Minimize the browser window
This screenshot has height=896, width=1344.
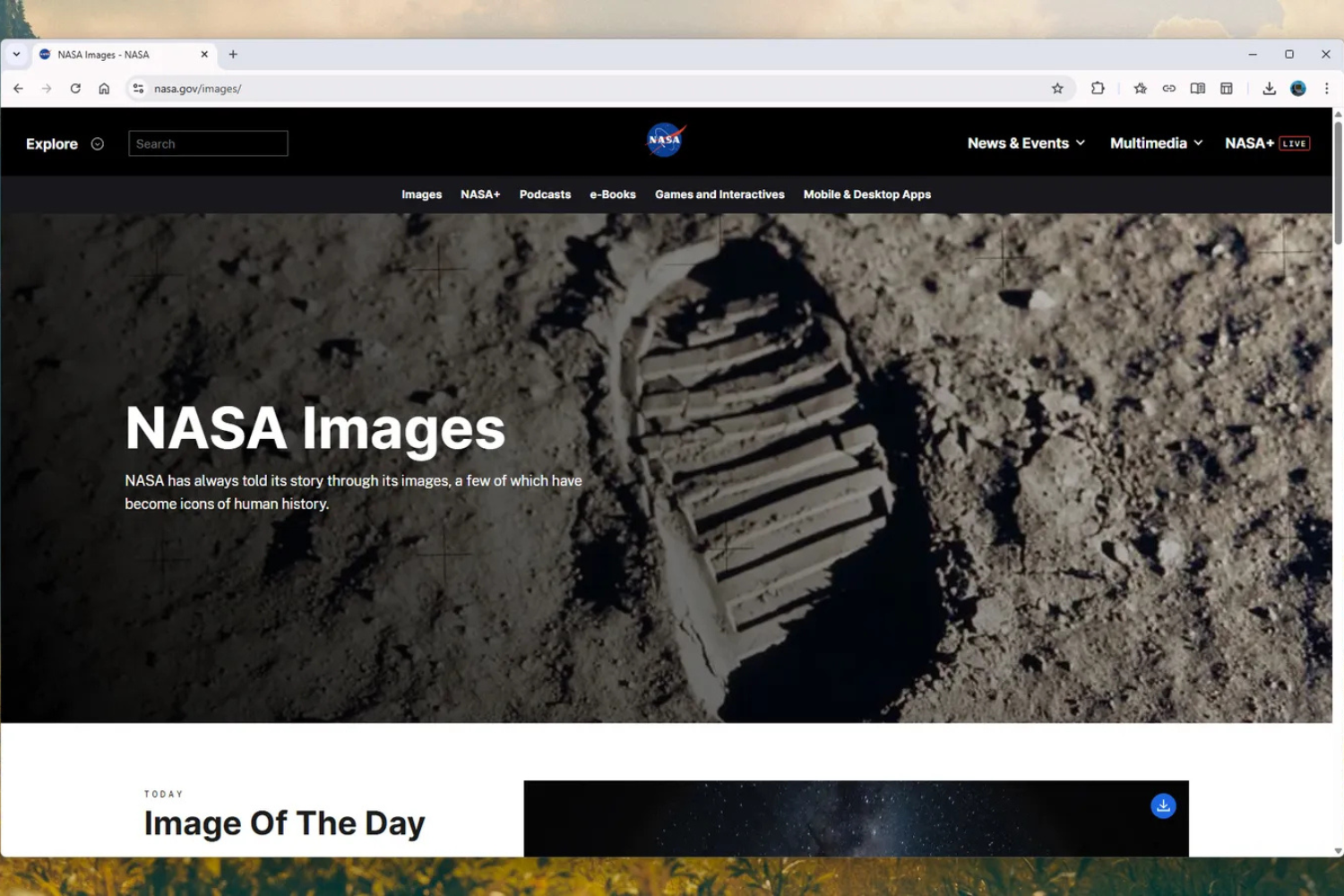tap(1253, 55)
